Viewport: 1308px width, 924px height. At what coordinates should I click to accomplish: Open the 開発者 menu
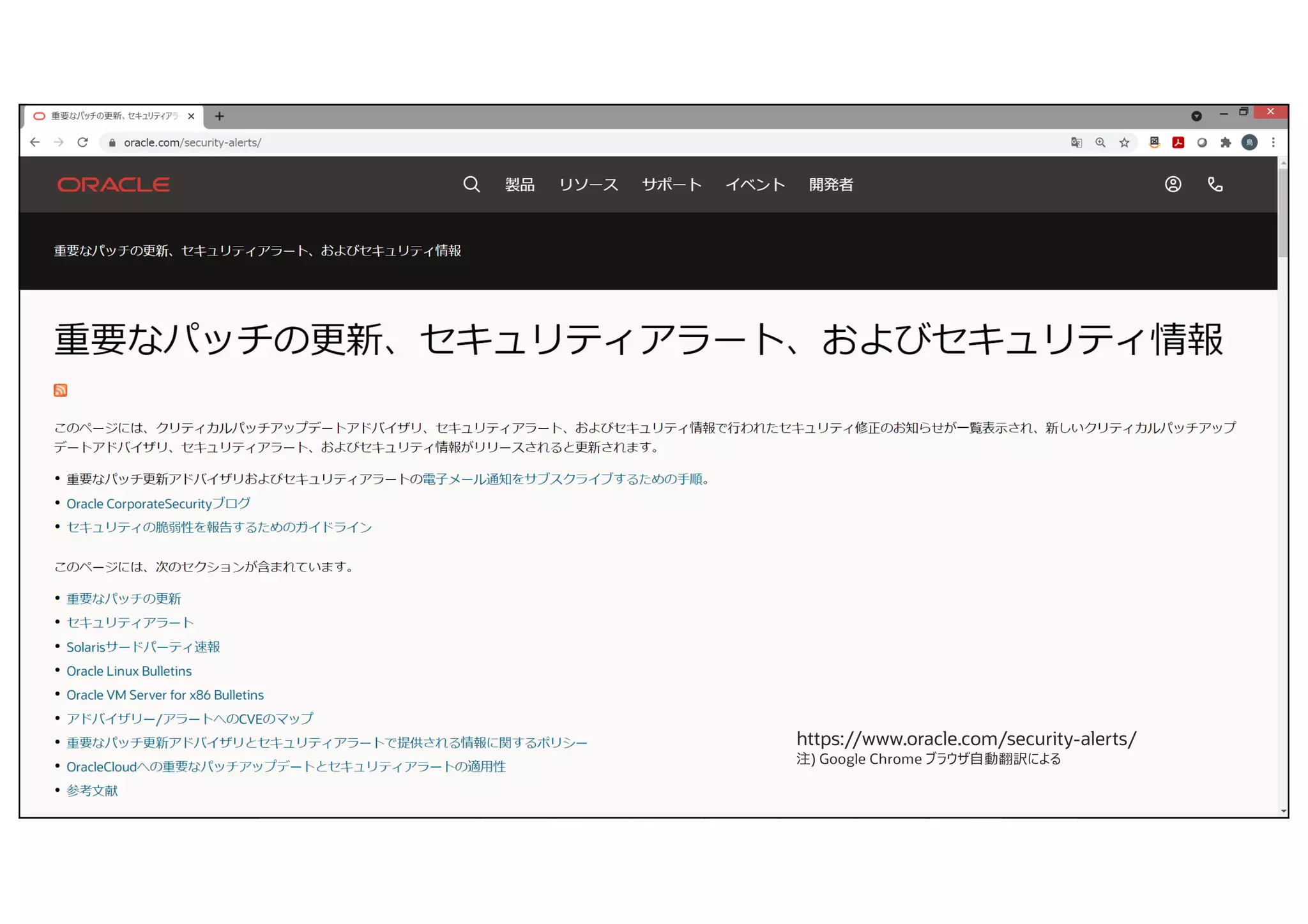pos(831,185)
